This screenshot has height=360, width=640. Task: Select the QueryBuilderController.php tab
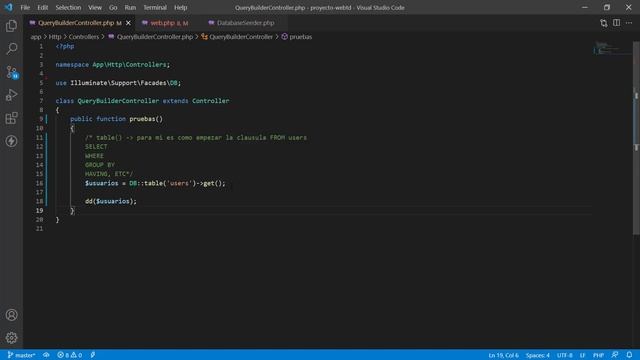[76, 23]
